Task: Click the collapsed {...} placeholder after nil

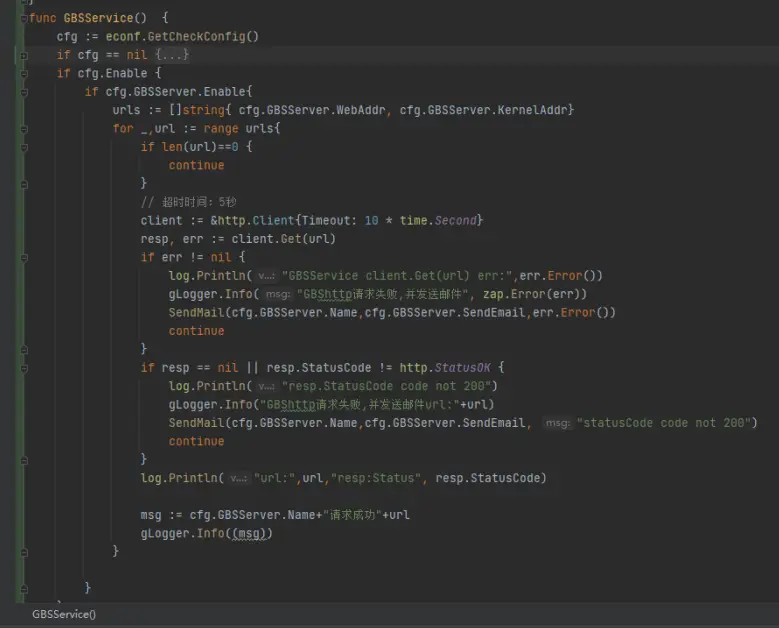Action: pos(171,55)
